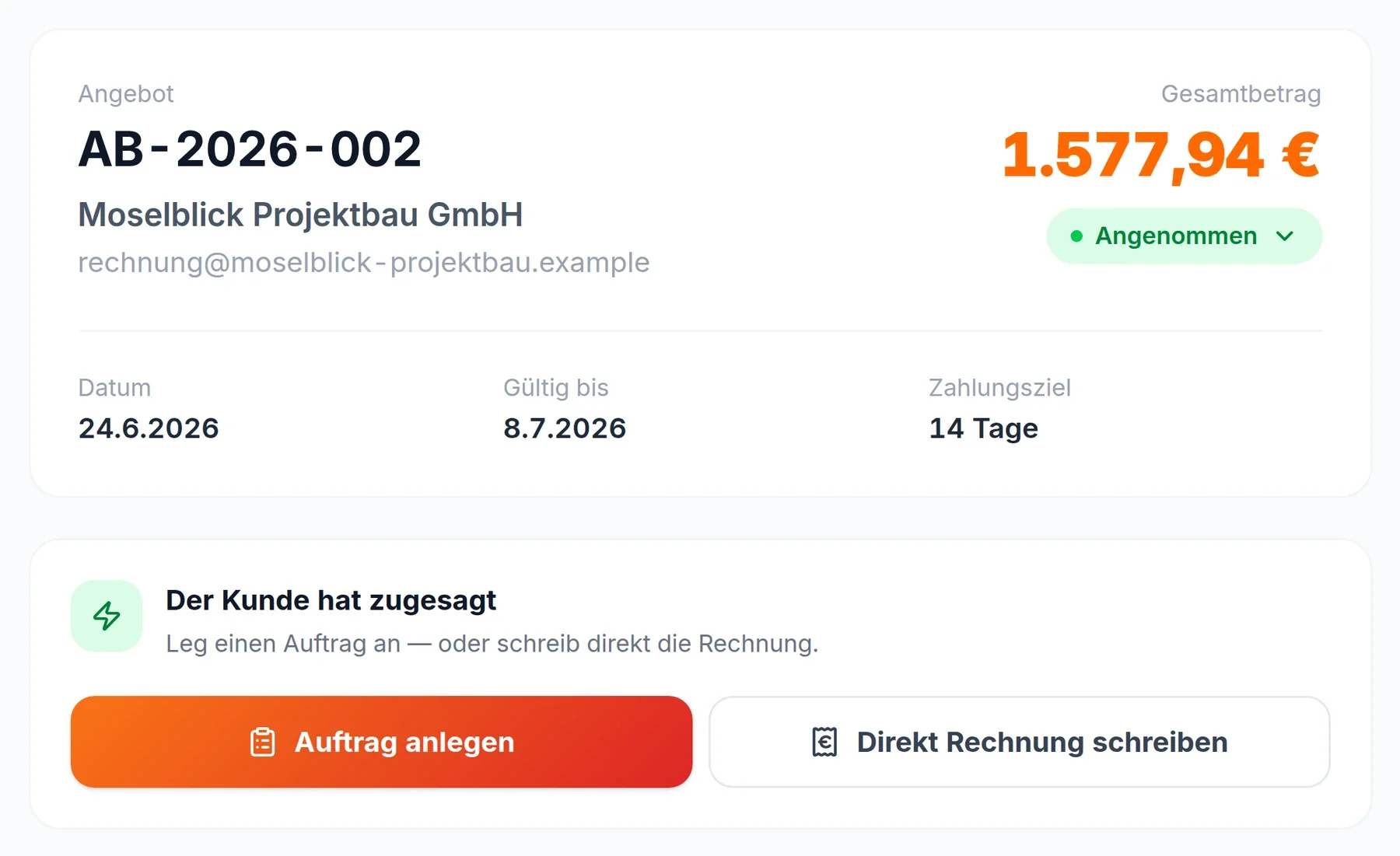Click clipboard icon in Auftrag anlegen button
Viewport: 1400px width, 856px height.
coord(263,742)
